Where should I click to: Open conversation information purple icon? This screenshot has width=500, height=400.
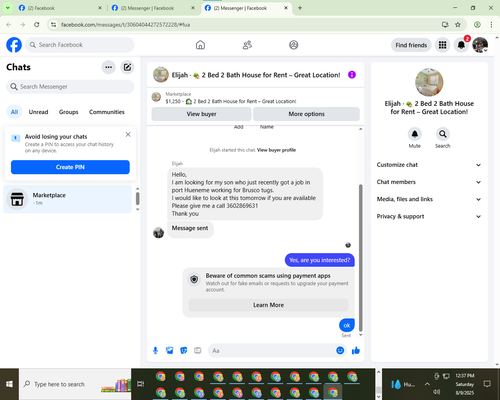coord(352,75)
